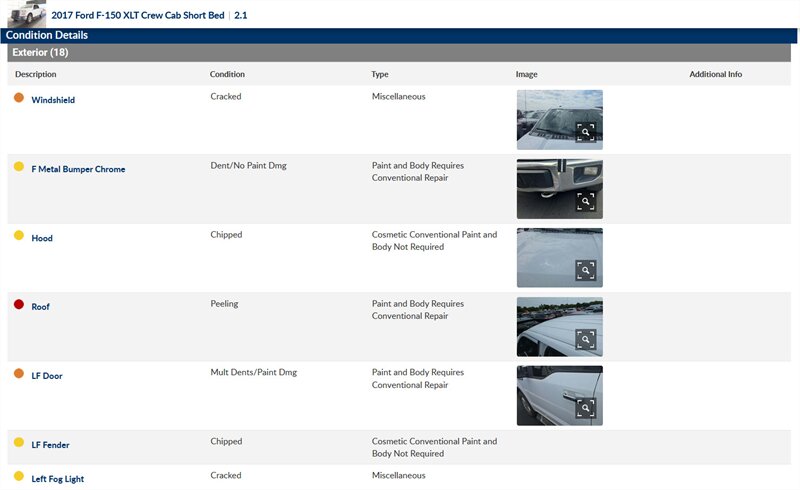Click yellow dot beside Left Fog Light
The width and height of the screenshot is (800, 490).
19,477
